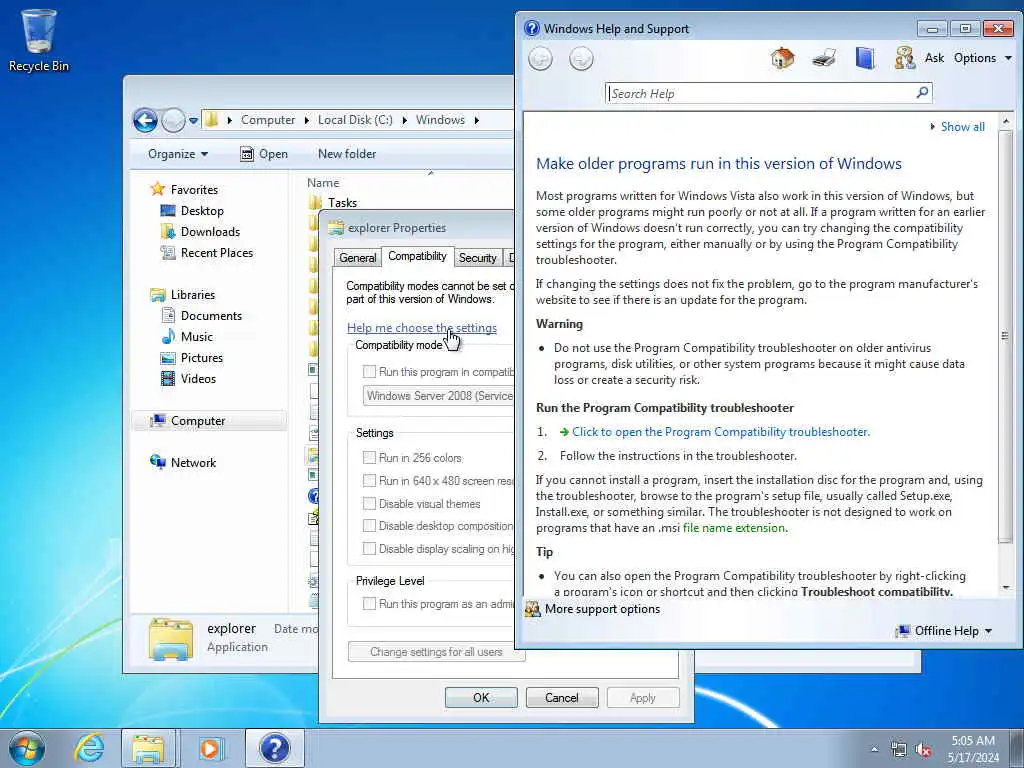1024x768 pixels.
Task: Click the Search Help input field
Action: pos(761,93)
